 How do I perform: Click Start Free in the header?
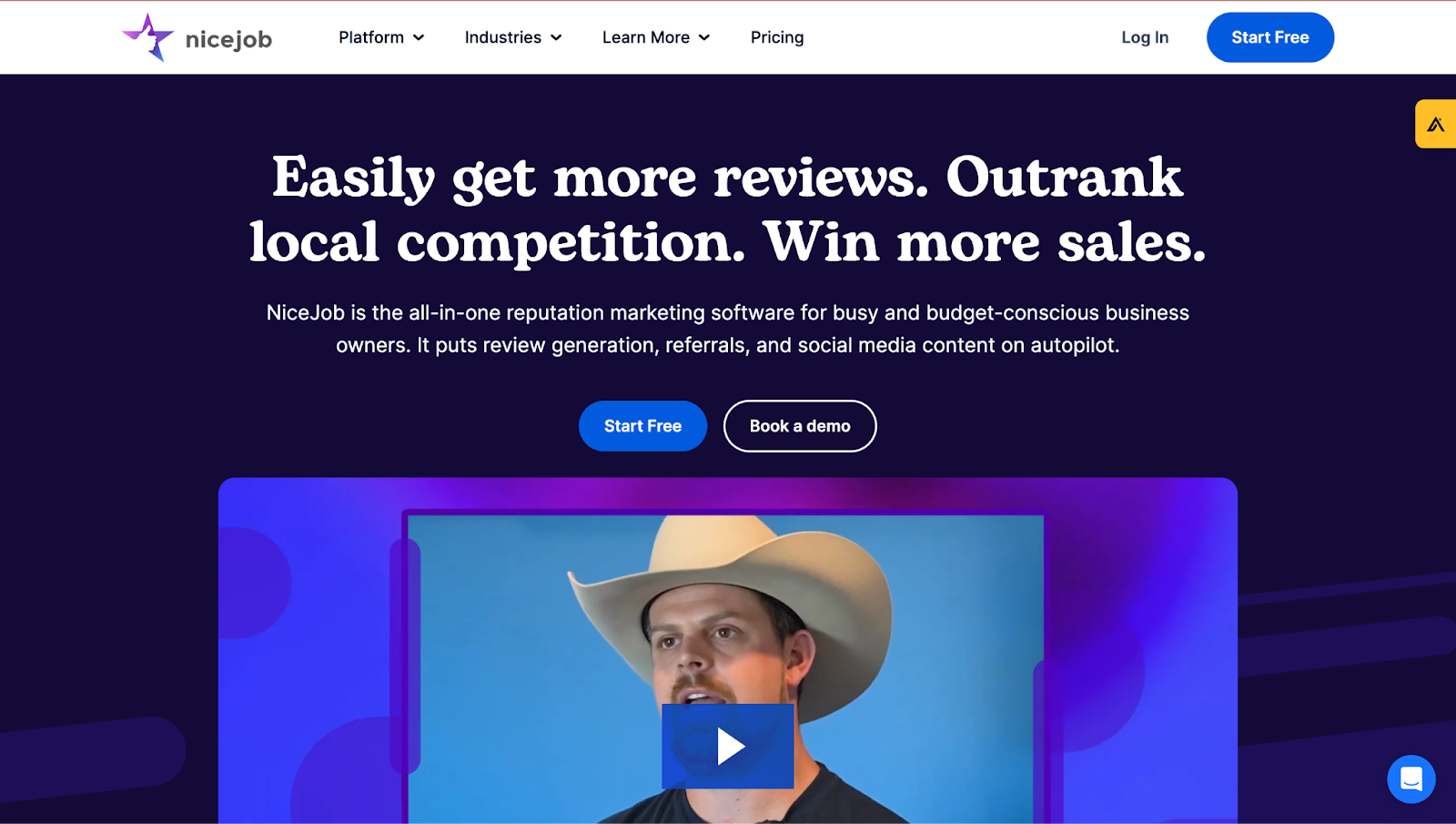1270,37
